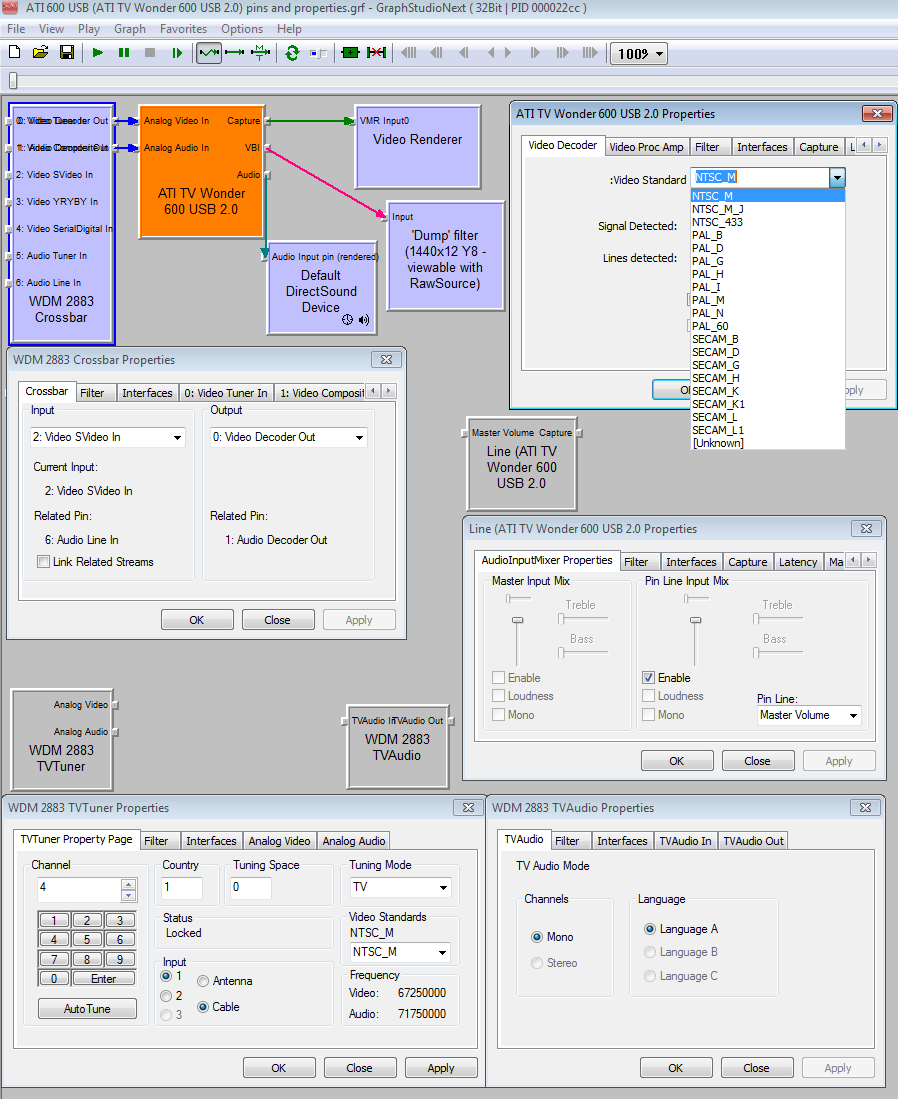Screen dimensions: 898x1099
Task: Open the Options menu
Action: pos(242,29)
